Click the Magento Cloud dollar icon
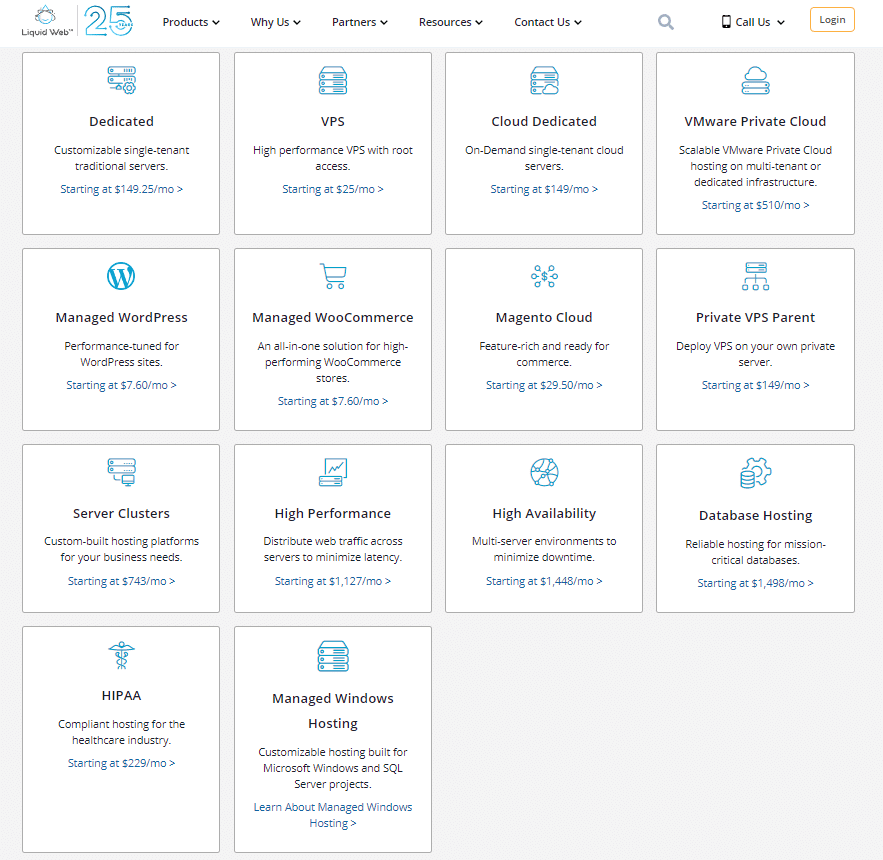The width and height of the screenshot is (883, 860). point(544,276)
